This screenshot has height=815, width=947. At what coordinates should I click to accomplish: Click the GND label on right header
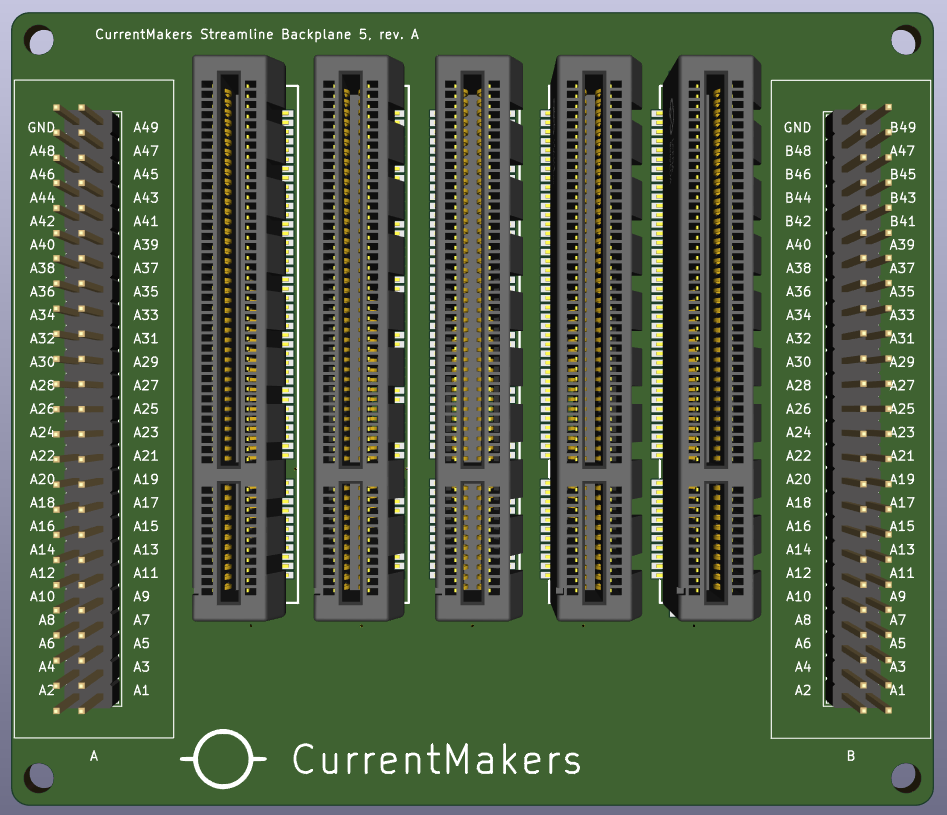tap(798, 128)
